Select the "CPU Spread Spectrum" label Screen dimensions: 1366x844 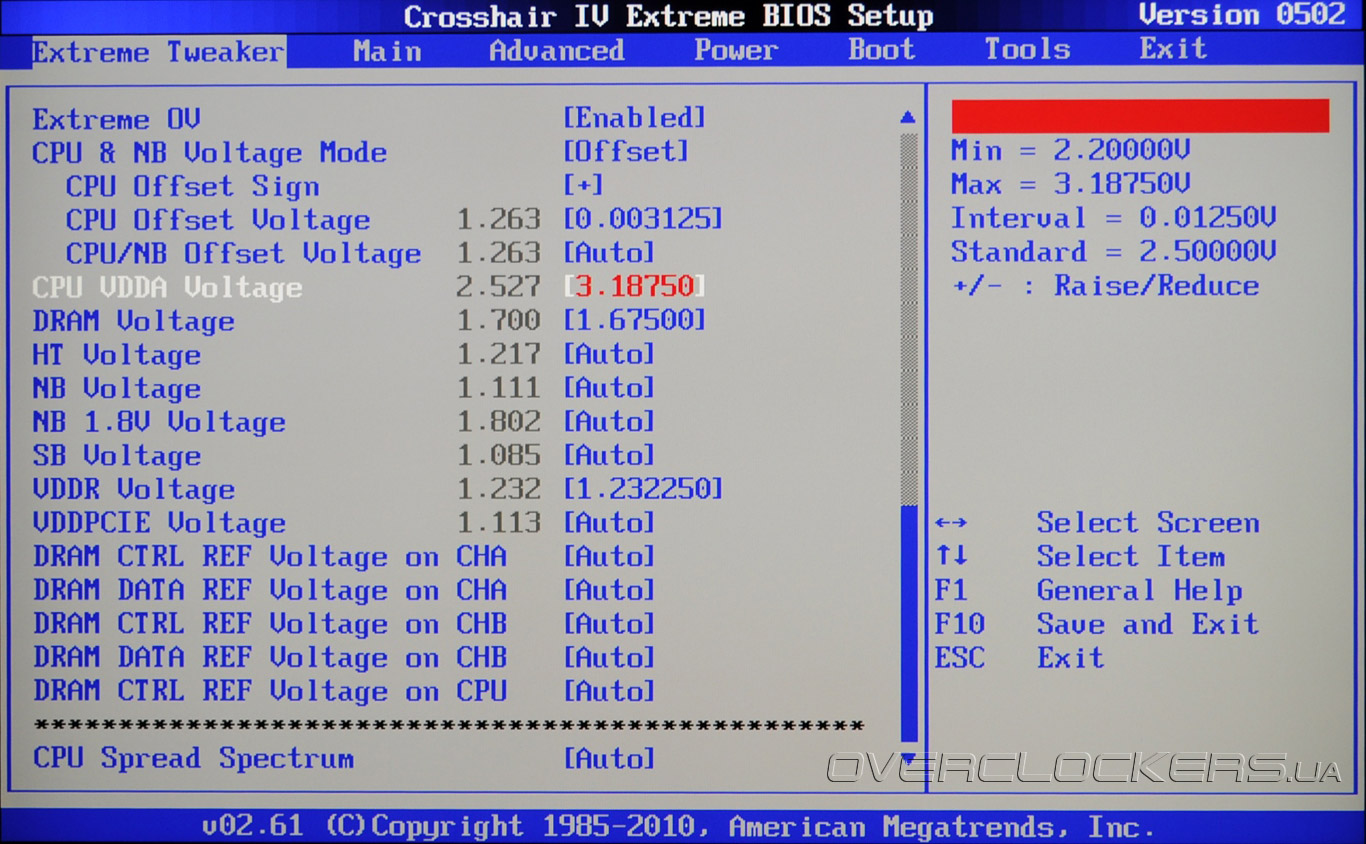pos(193,759)
